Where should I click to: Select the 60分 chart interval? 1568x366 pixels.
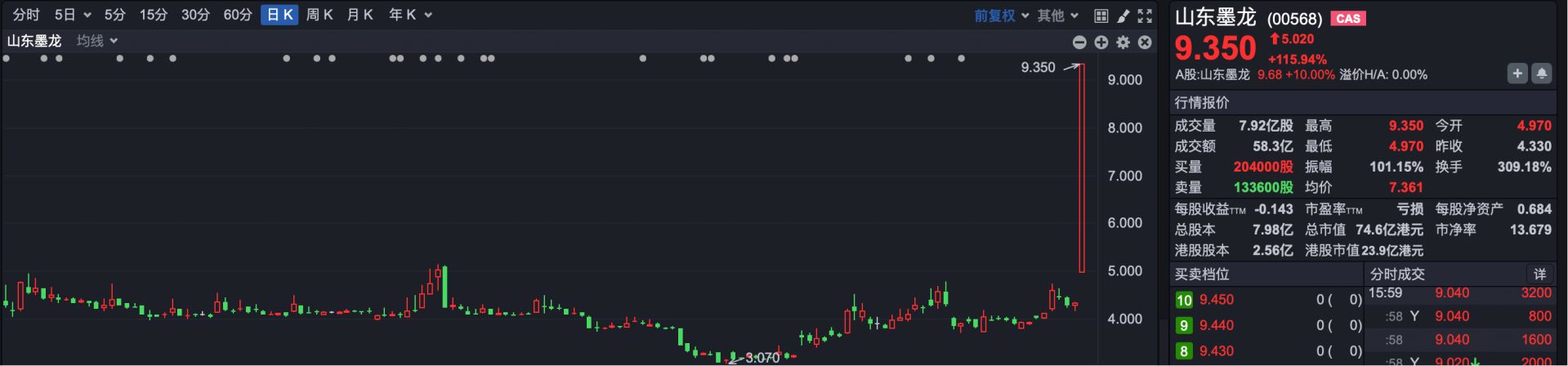pos(238,15)
